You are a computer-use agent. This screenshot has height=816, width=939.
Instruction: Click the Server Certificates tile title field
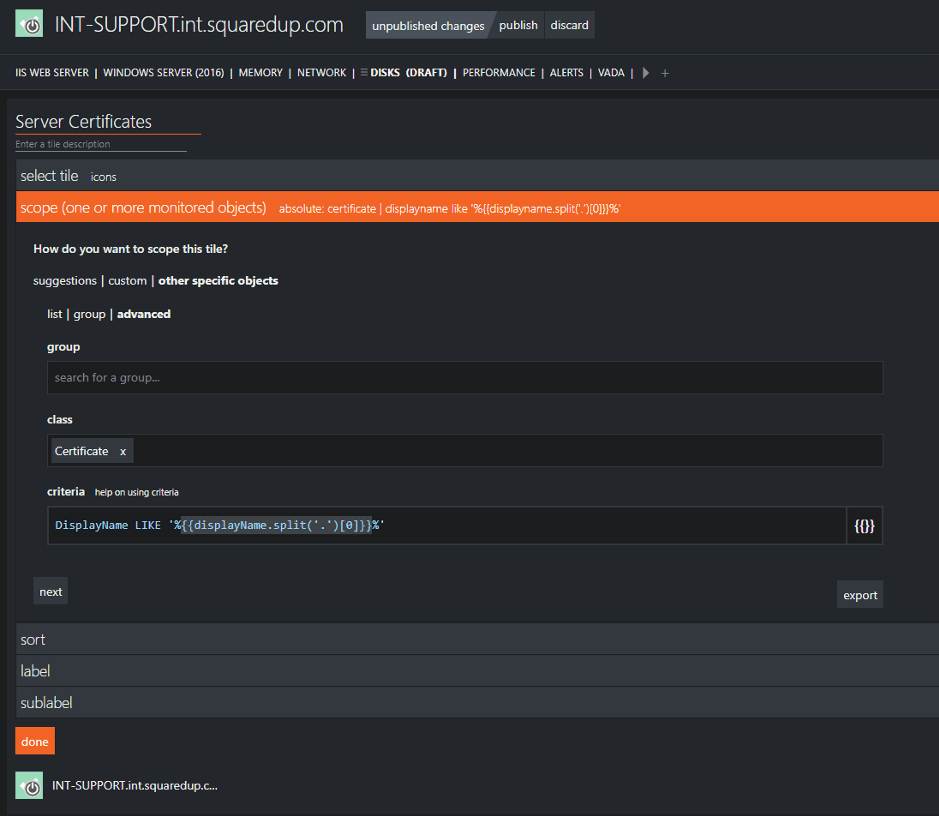tap(108, 122)
